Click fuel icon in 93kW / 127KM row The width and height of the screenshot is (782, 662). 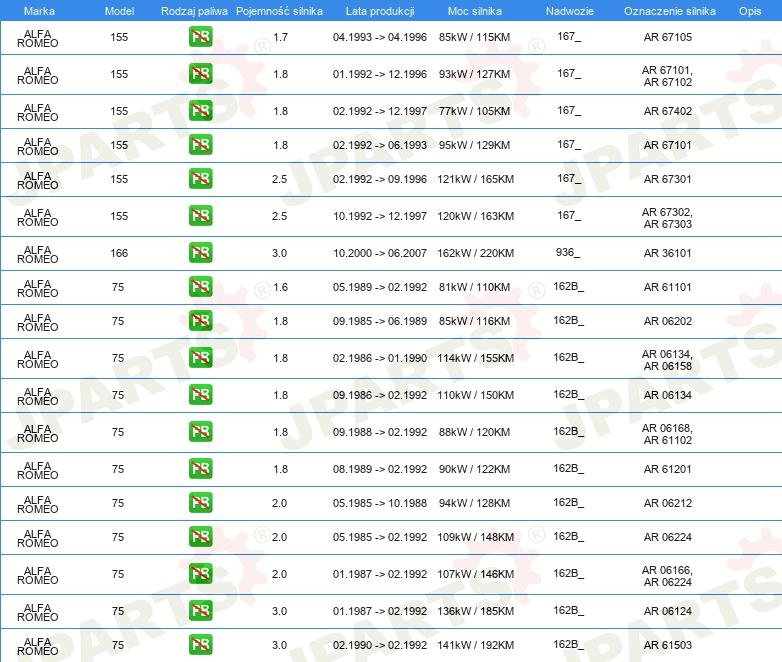200,73
